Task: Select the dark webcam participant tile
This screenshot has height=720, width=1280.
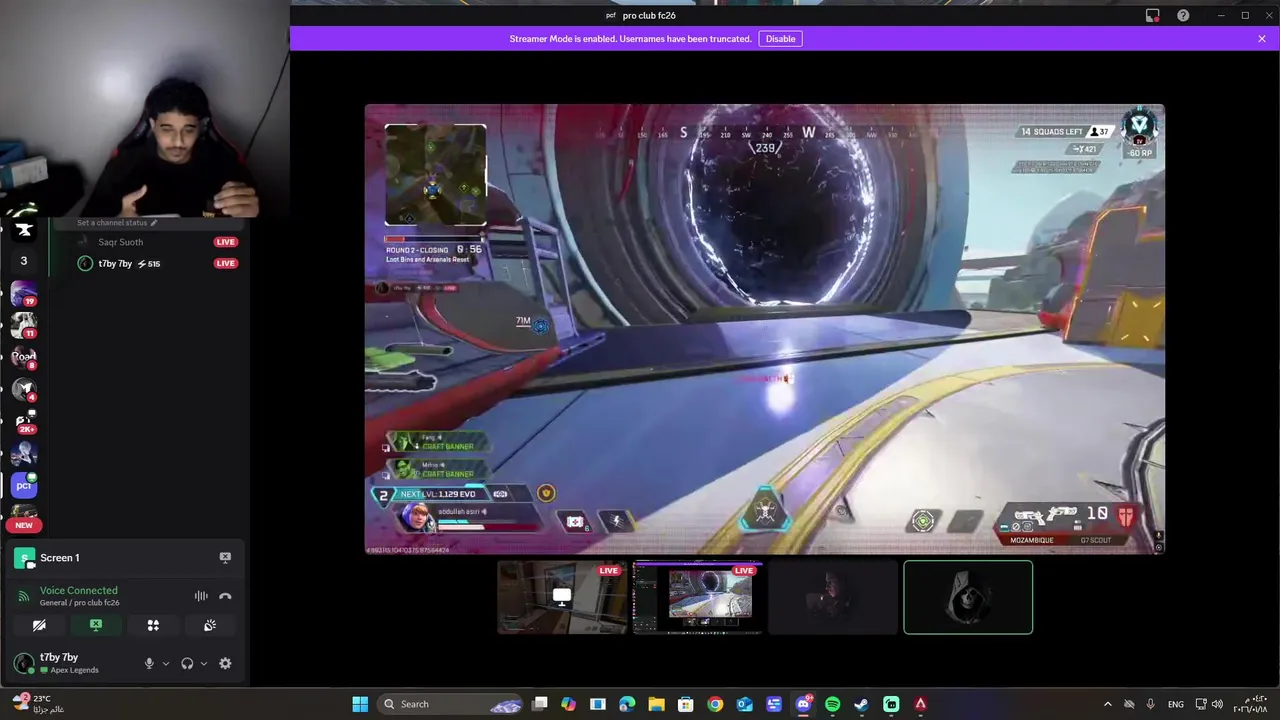Action: pyautogui.click(x=833, y=597)
